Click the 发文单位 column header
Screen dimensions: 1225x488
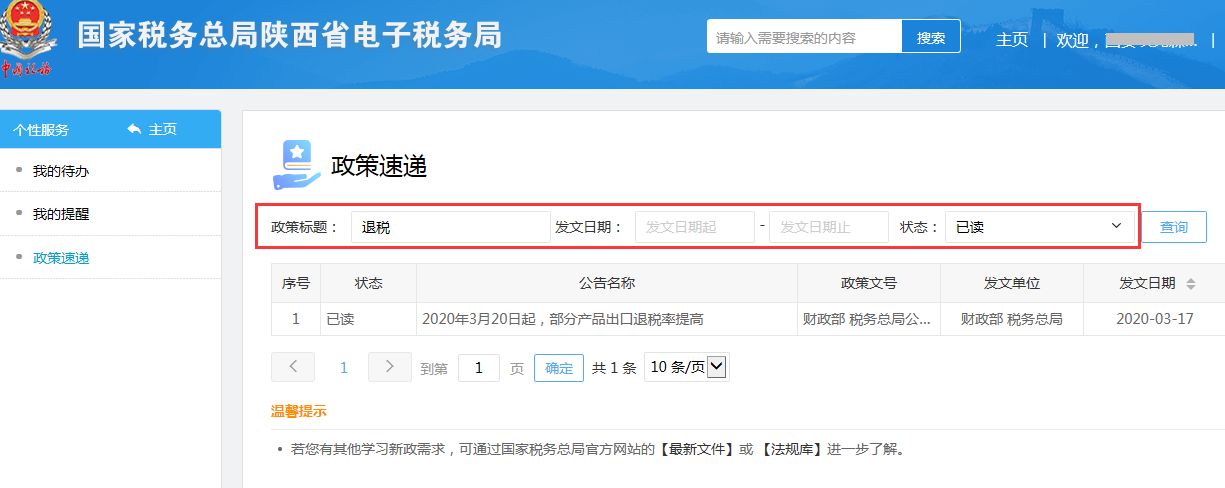[x=1012, y=283]
